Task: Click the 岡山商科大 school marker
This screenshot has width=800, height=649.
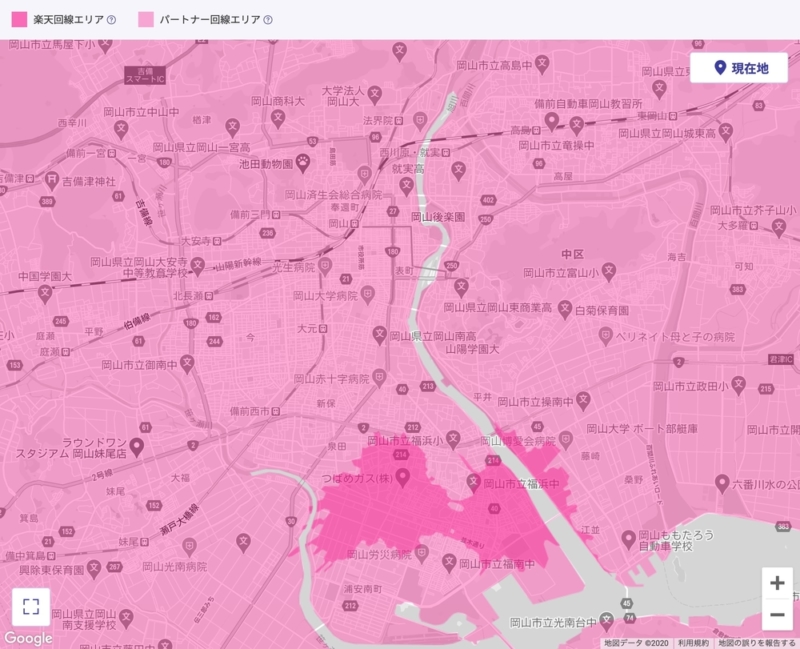Action: click(x=278, y=118)
